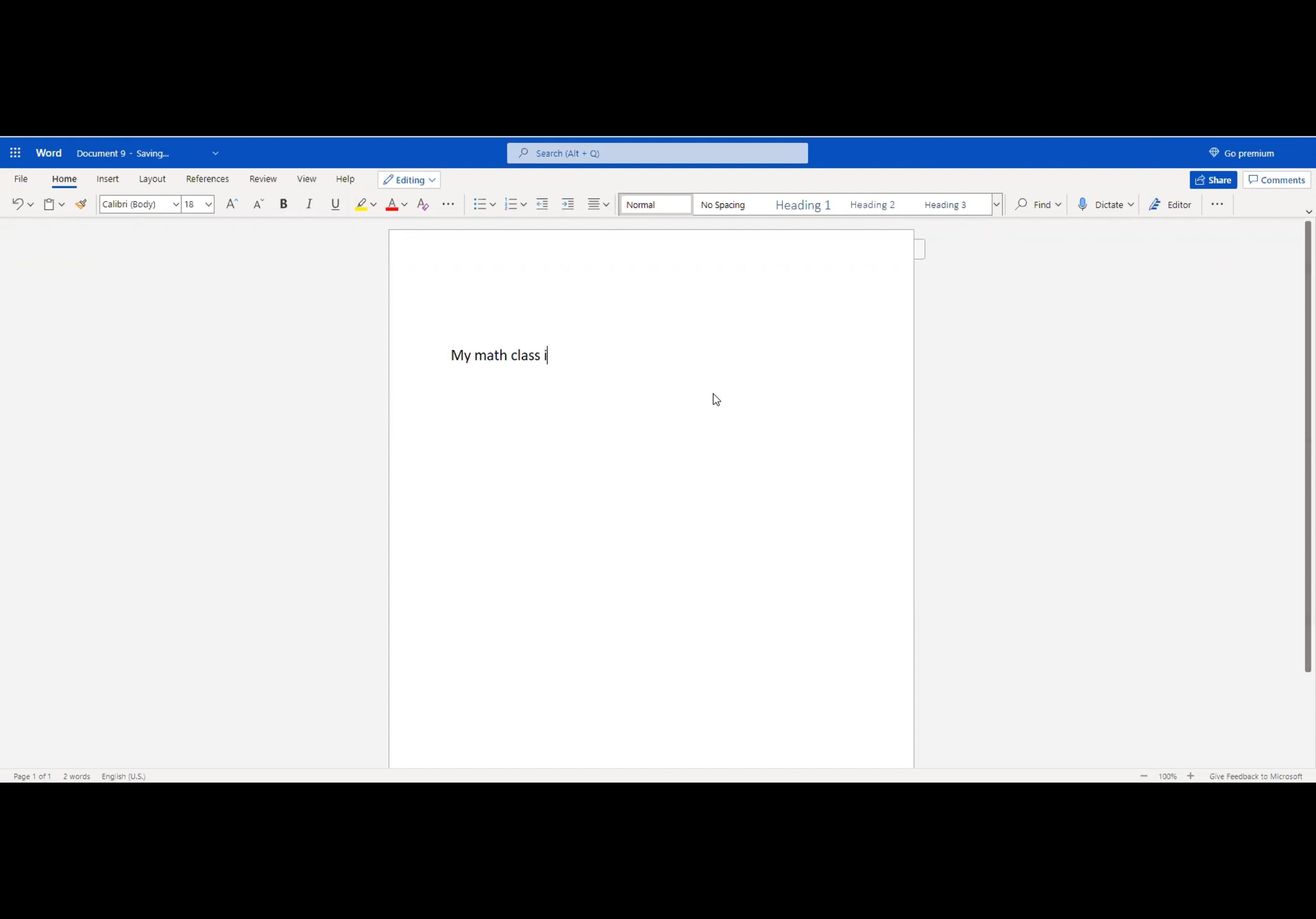Apply italic formatting
This screenshot has height=919, width=1316.
[x=309, y=204]
